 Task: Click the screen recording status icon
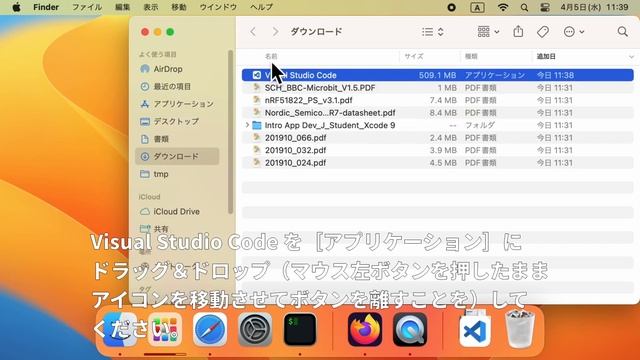pyautogui.click(x=451, y=7)
